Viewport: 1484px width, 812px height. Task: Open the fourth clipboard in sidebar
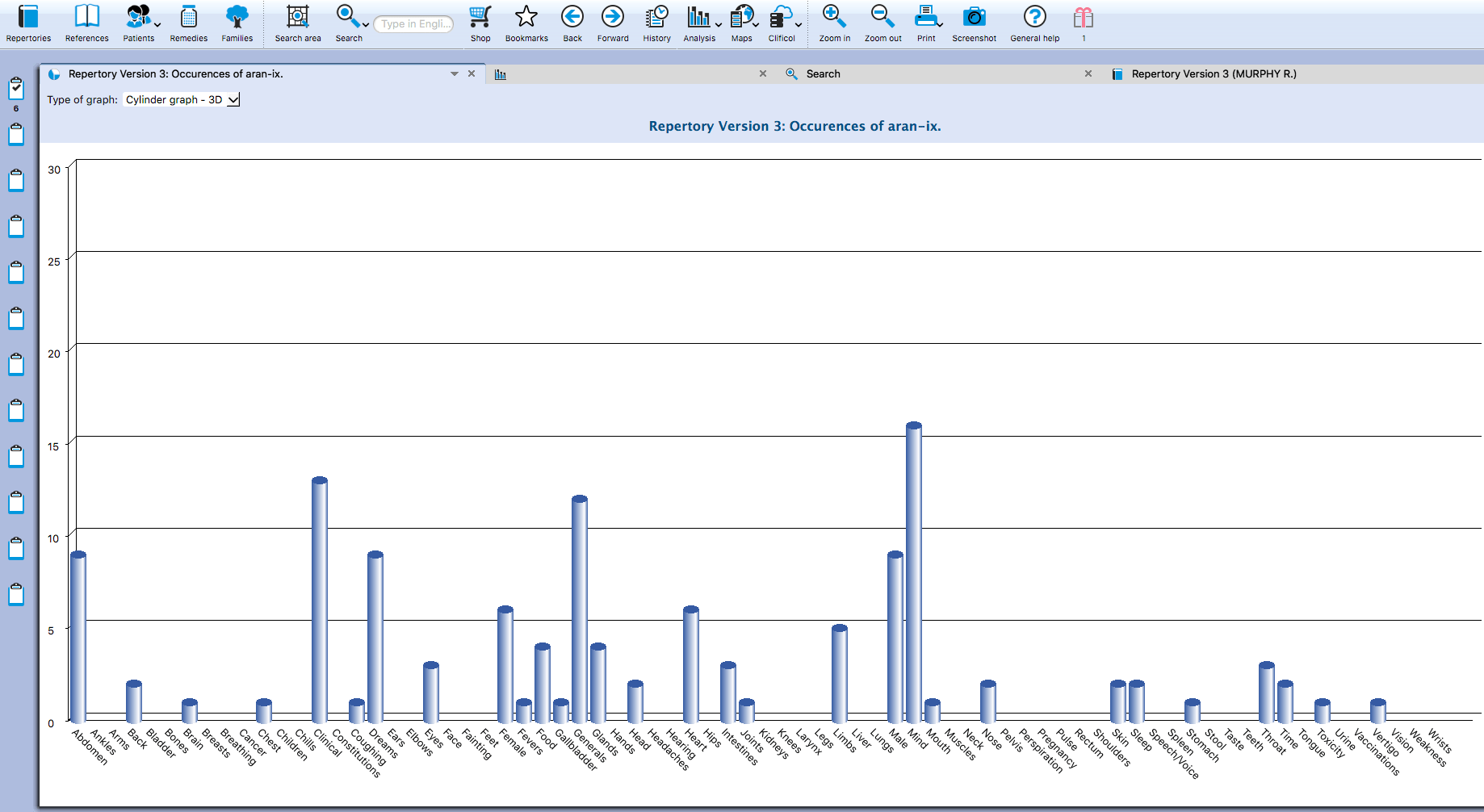click(x=16, y=226)
